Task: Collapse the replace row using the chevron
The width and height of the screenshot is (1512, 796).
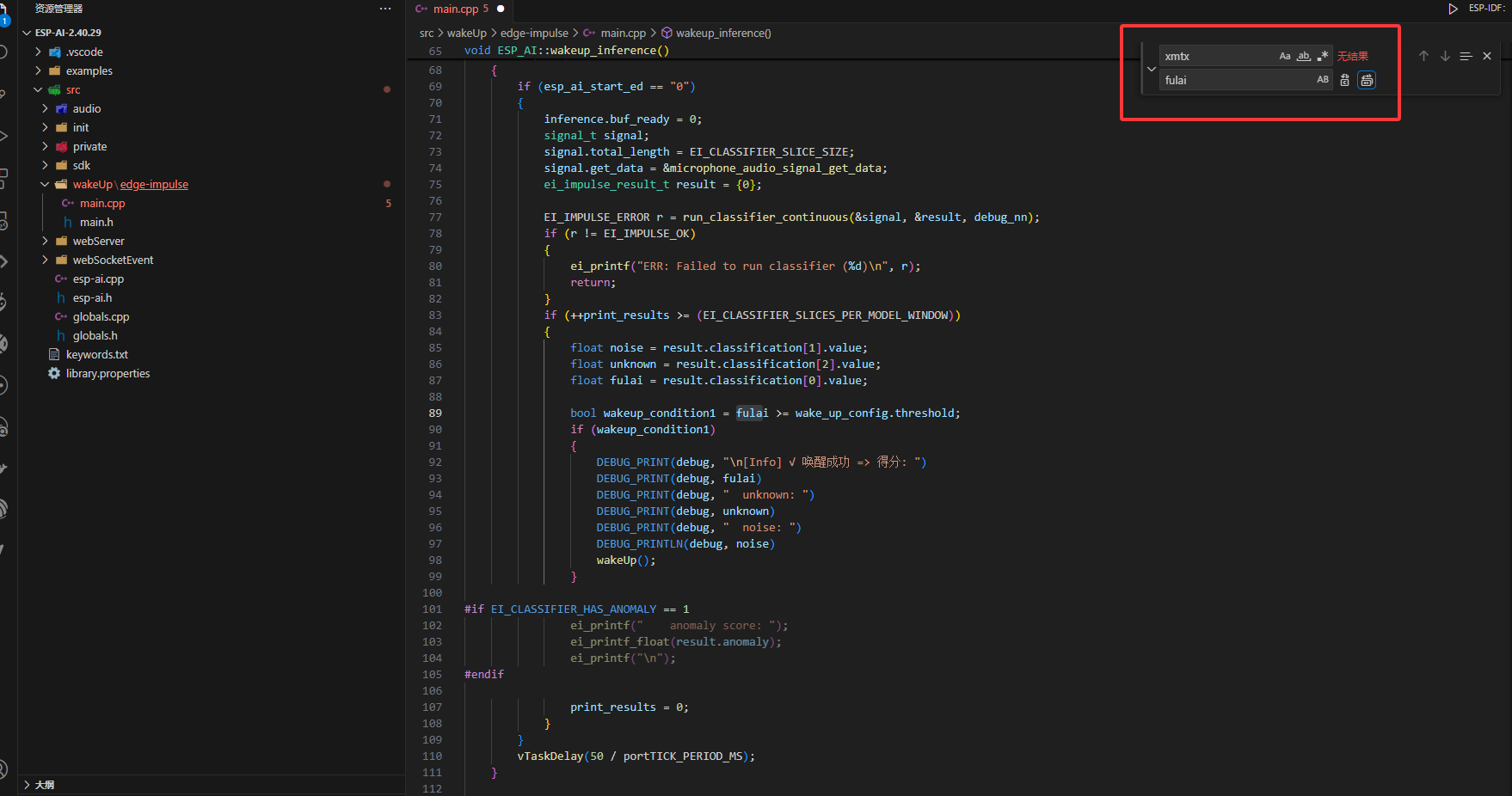Action: (x=1151, y=69)
